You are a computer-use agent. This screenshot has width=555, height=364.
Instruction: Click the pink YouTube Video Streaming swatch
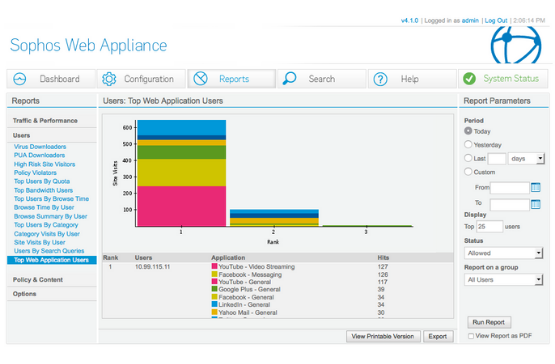click(x=214, y=266)
